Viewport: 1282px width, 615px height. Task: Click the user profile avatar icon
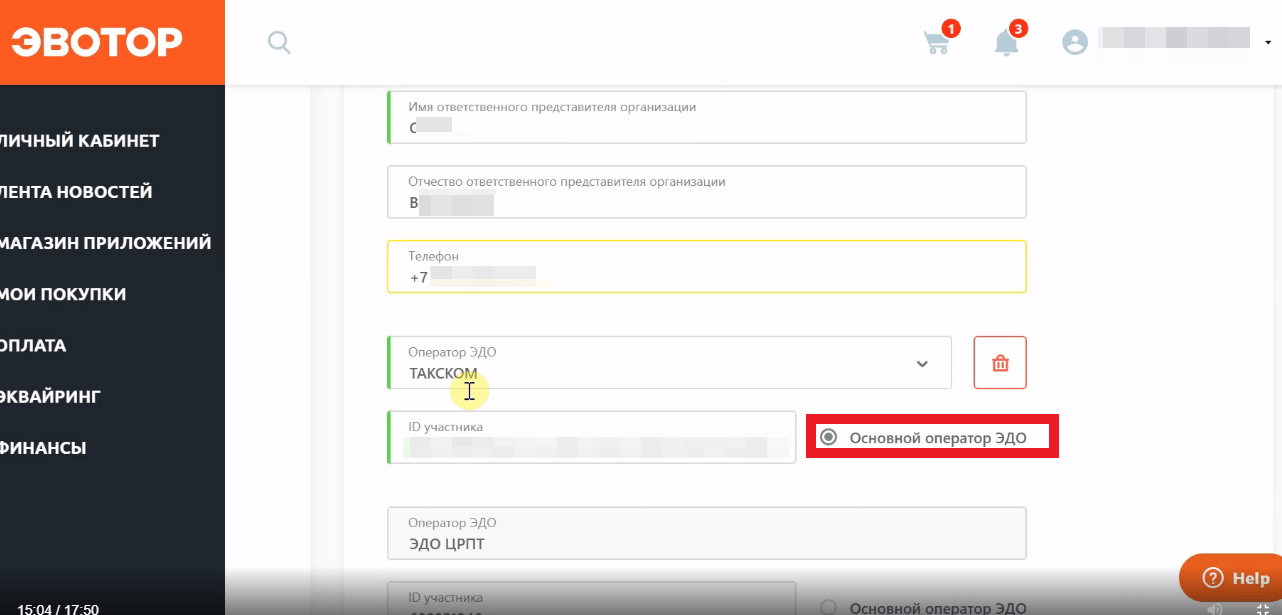pos(1074,42)
